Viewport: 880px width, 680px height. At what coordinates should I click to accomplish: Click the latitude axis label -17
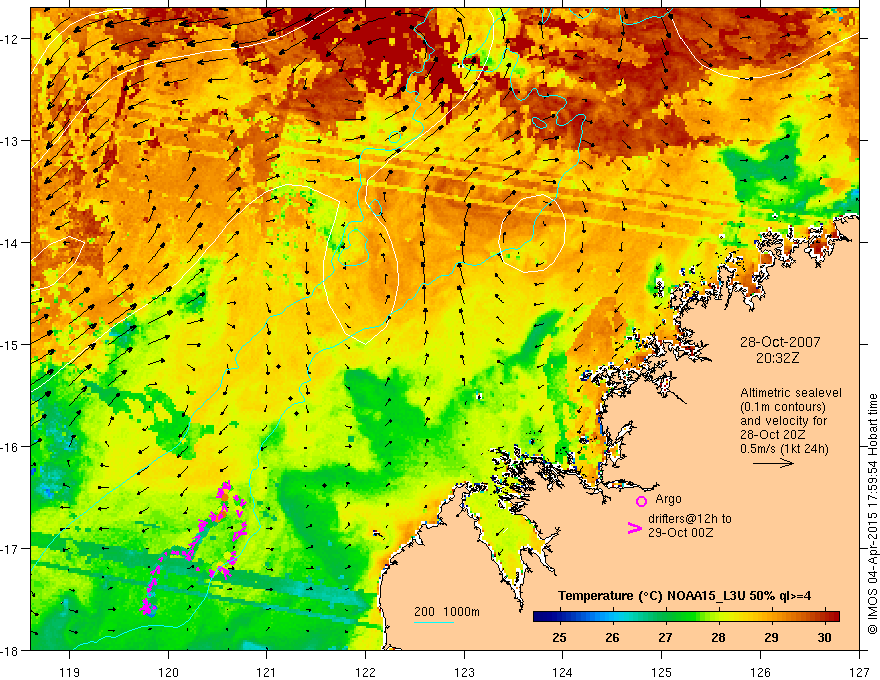pyautogui.click(x=9, y=549)
